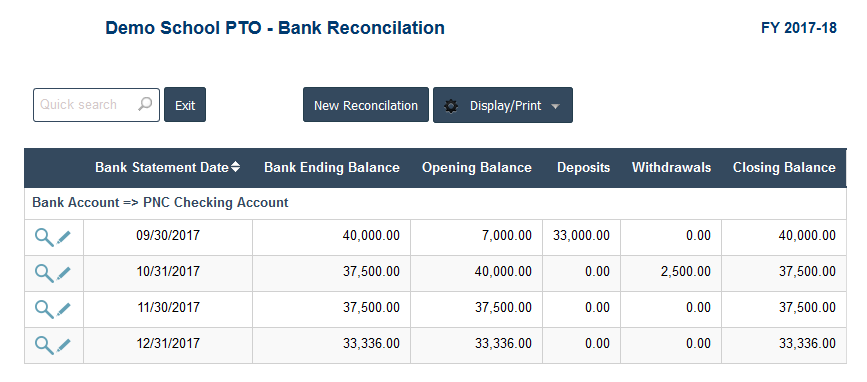Select the 33,000.00 deposits cell

click(x=581, y=237)
